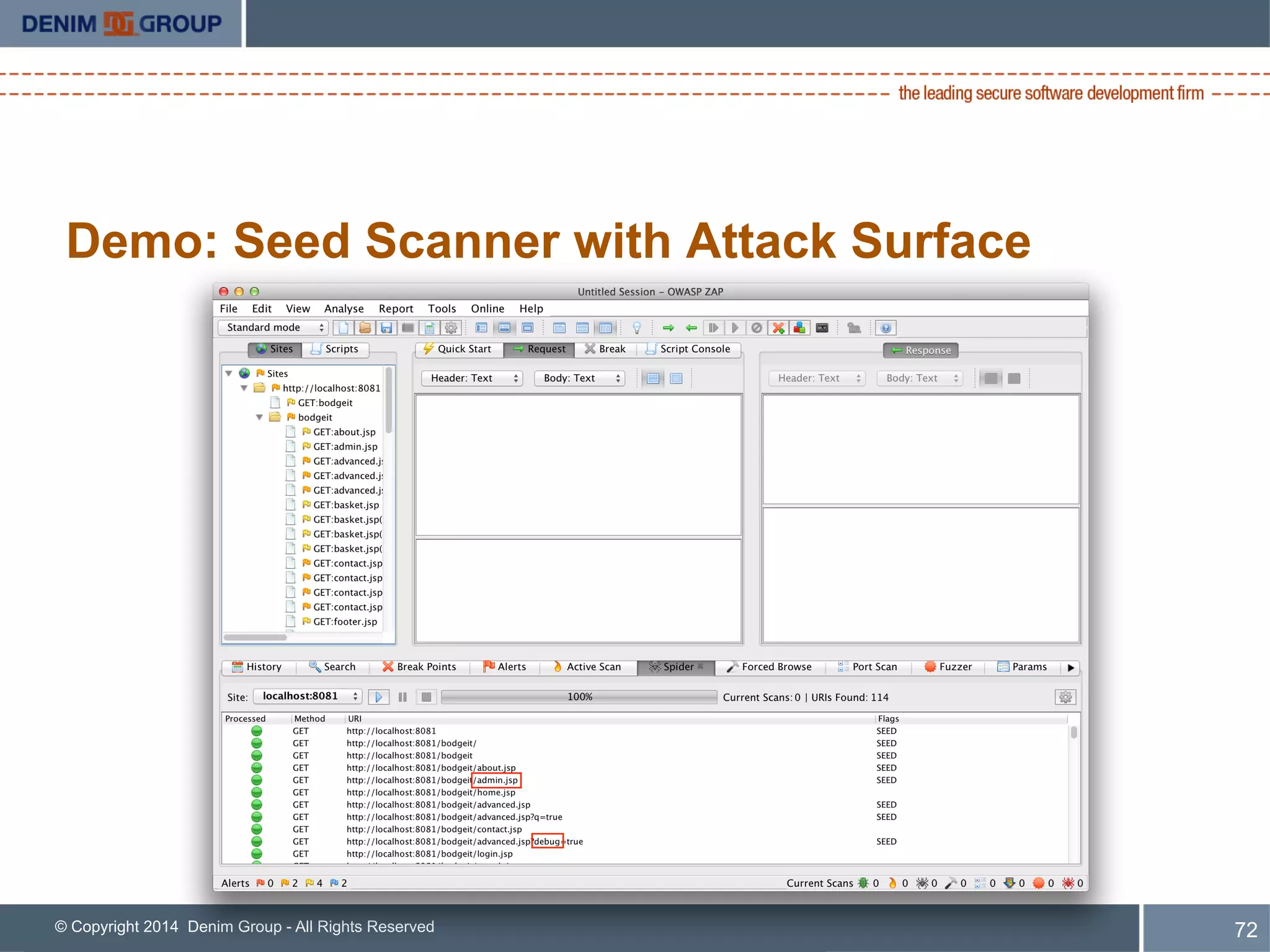Click the lightbulb show-hidden-fields toolbar icon
The height and width of the screenshot is (952, 1270).
click(636, 328)
